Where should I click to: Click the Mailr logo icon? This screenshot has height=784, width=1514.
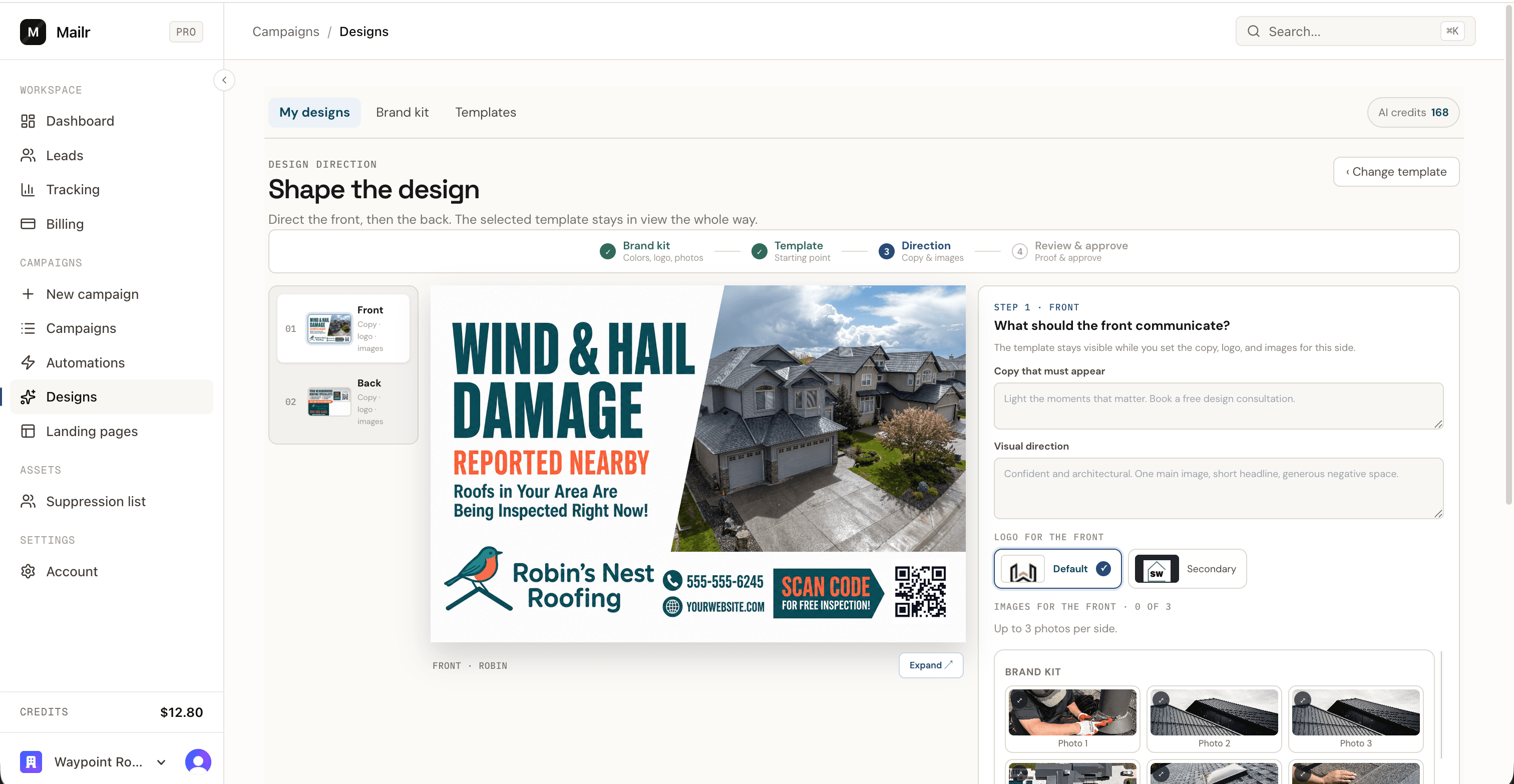coord(33,32)
